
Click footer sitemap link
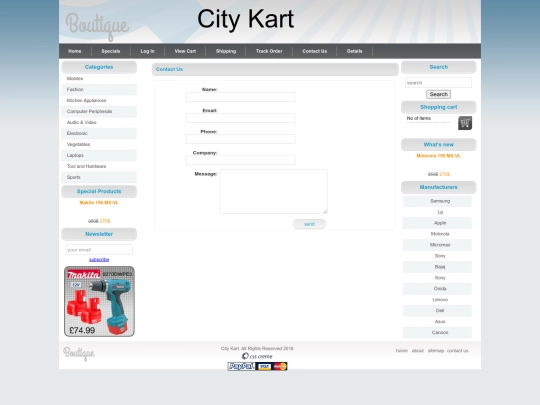(x=436, y=351)
